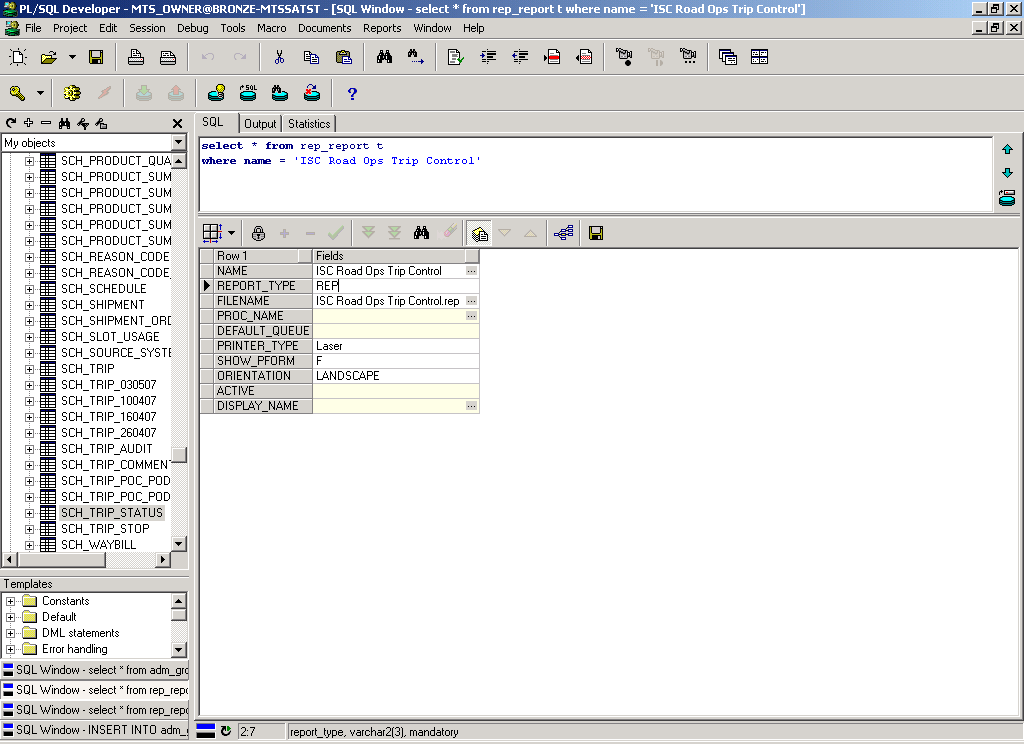Click binoculars search icon in result toolbar
The height and width of the screenshot is (744, 1024).
point(421,233)
